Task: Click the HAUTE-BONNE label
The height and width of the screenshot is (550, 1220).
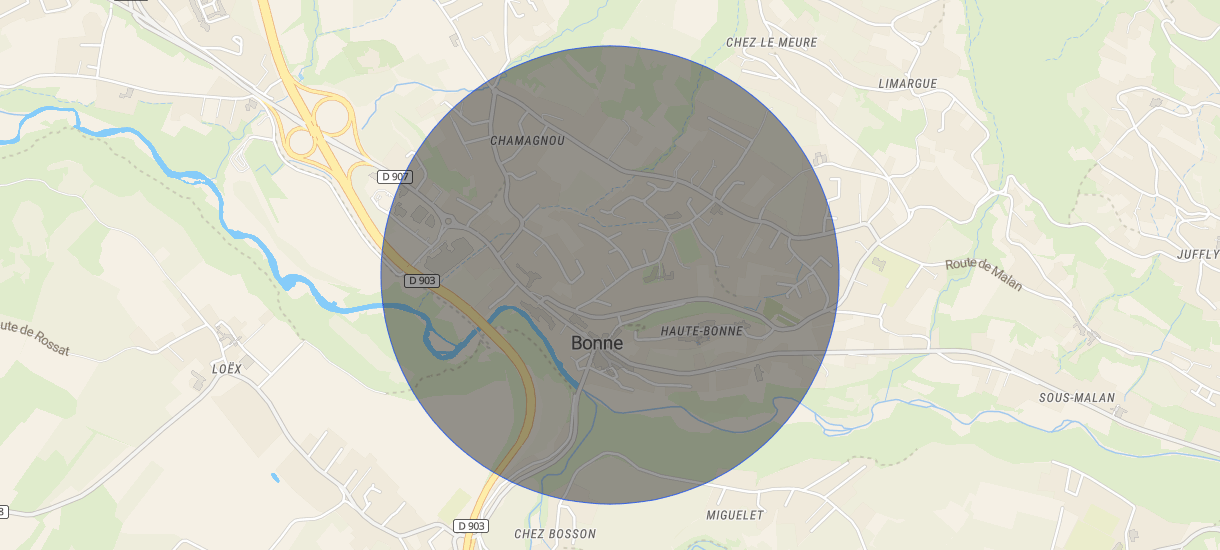Action: pyautogui.click(x=702, y=331)
